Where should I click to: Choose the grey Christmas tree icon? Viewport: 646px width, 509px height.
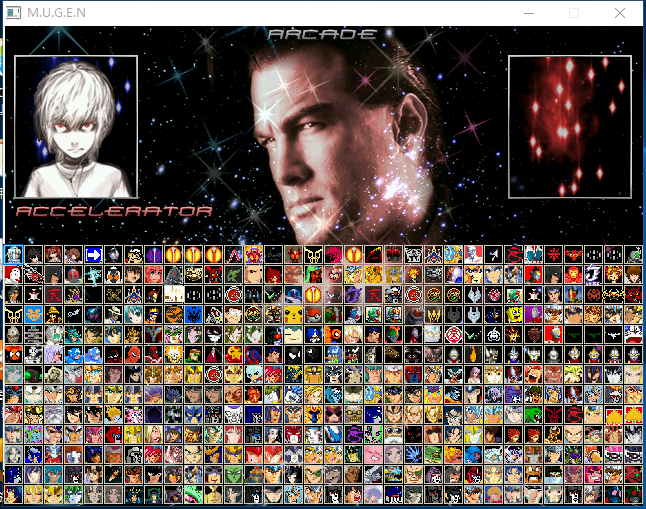[173, 275]
